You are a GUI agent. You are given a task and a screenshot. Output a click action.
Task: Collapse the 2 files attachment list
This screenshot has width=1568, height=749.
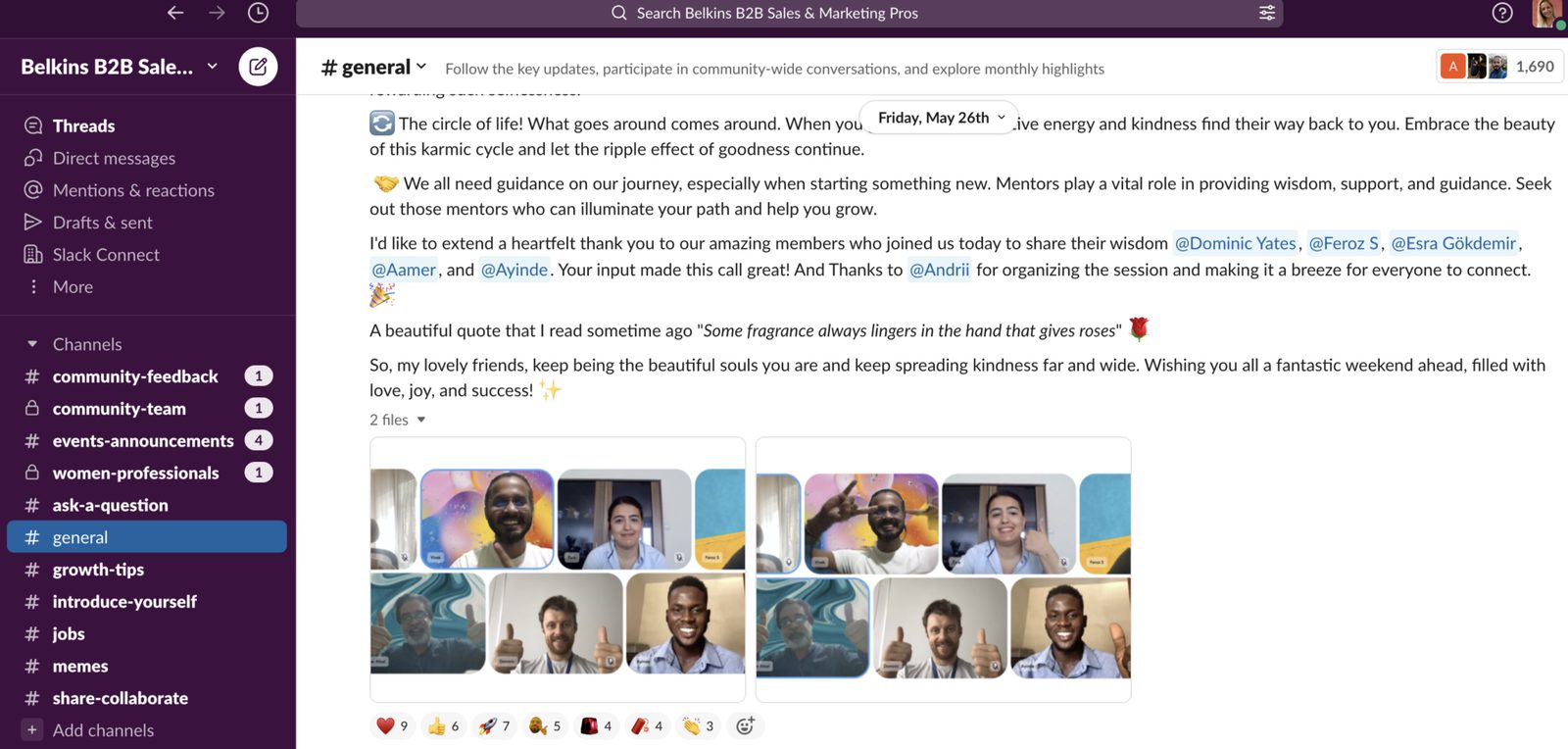(421, 420)
